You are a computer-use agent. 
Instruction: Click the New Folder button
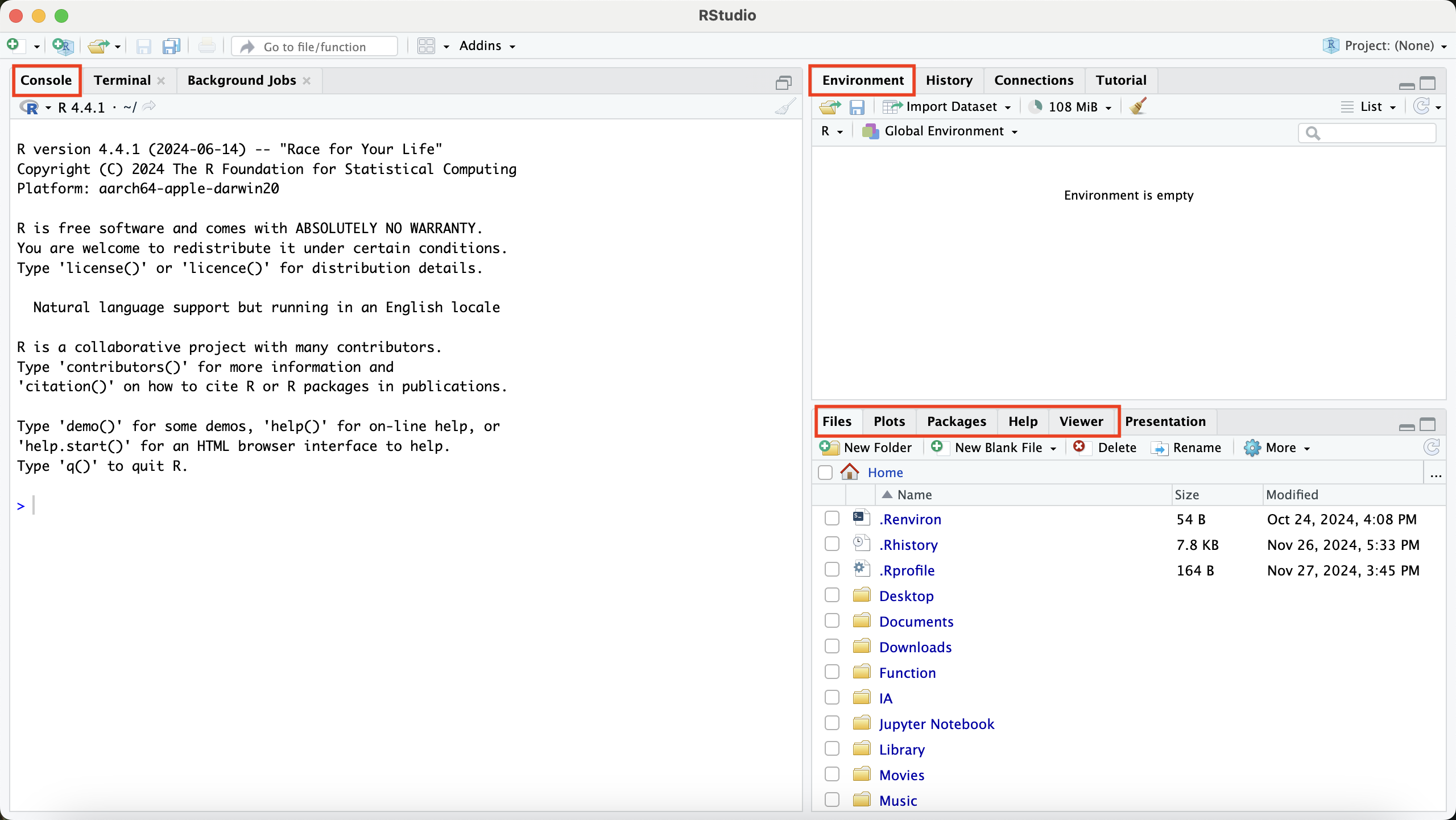(865, 448)
